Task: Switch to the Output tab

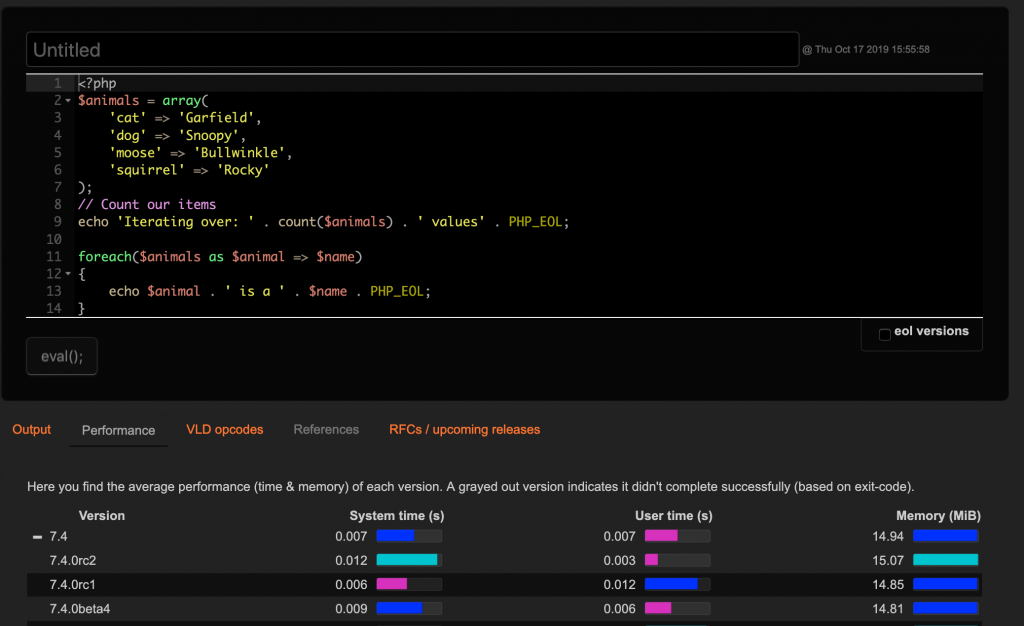Action: point(32,430)
